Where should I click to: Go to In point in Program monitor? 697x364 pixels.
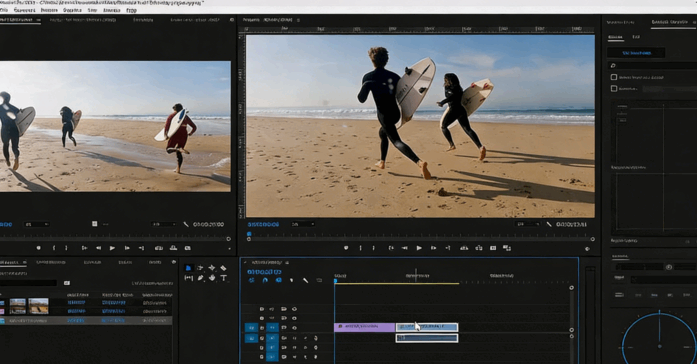pos(391,248)
